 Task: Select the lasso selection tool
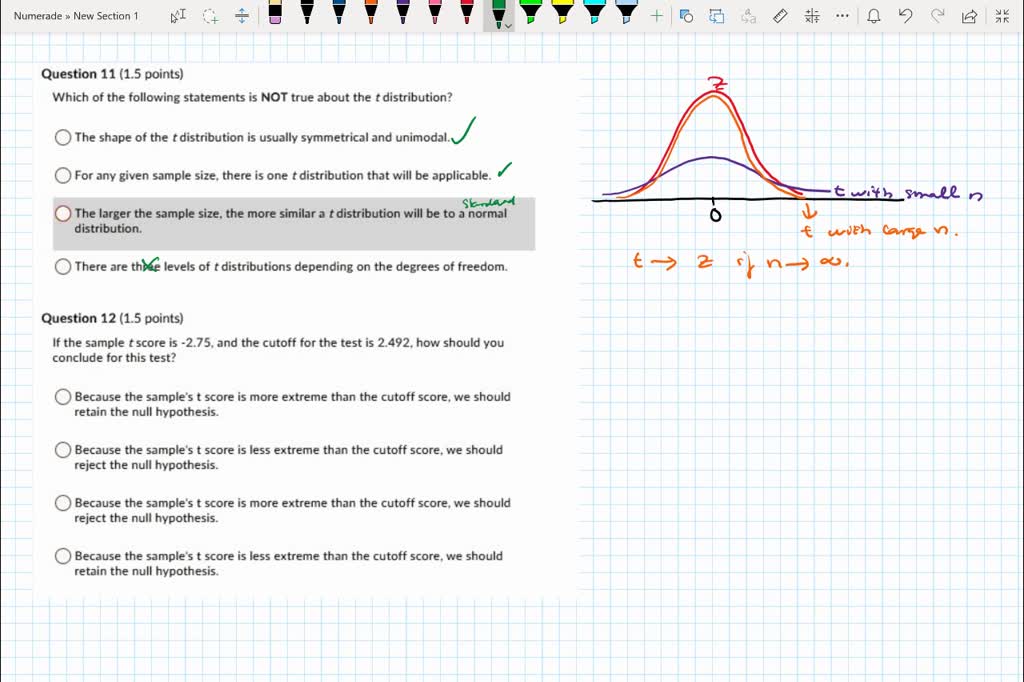coord(207,16)
